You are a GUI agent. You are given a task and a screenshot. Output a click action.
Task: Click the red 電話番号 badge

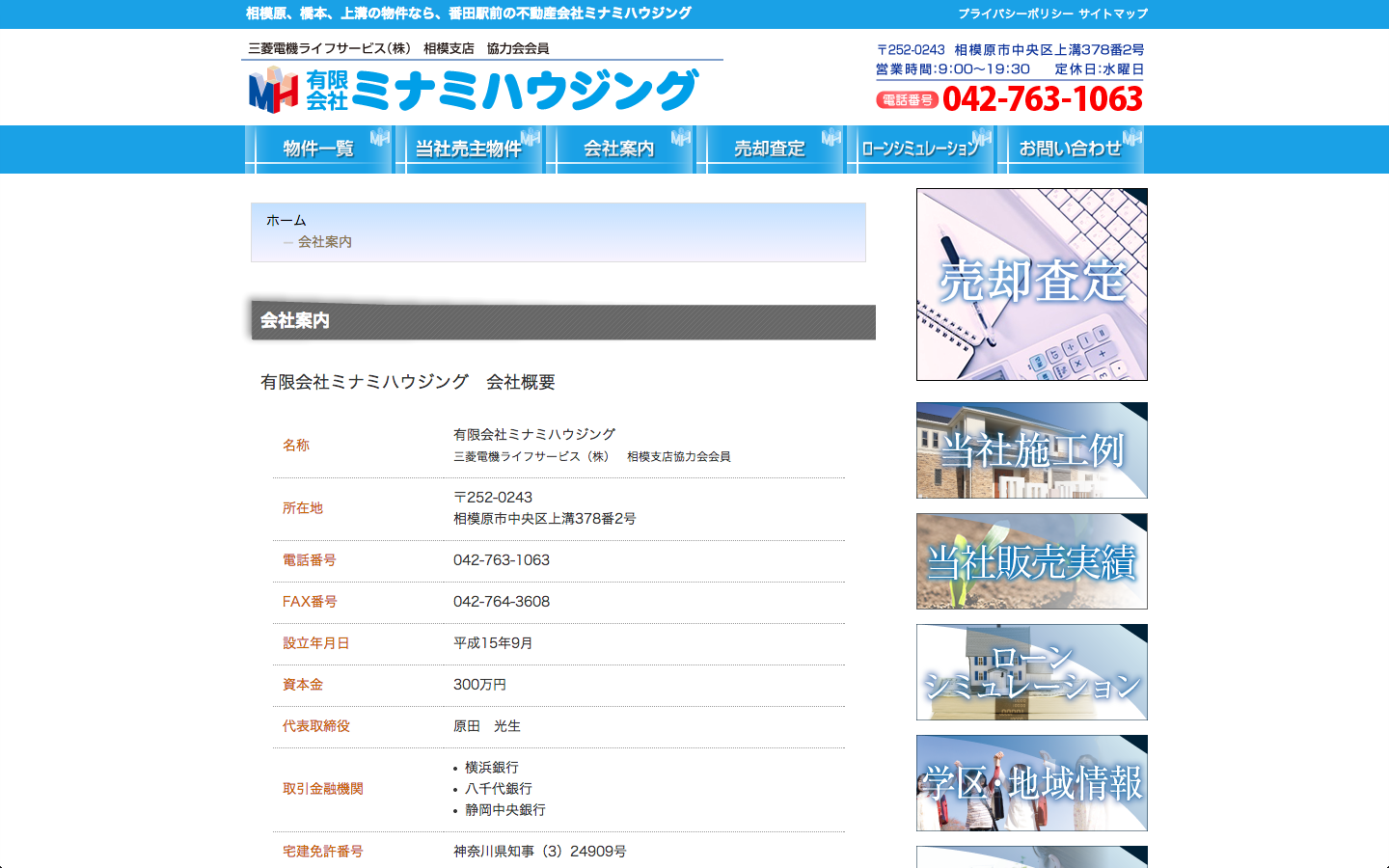click(x=907, y=99)
